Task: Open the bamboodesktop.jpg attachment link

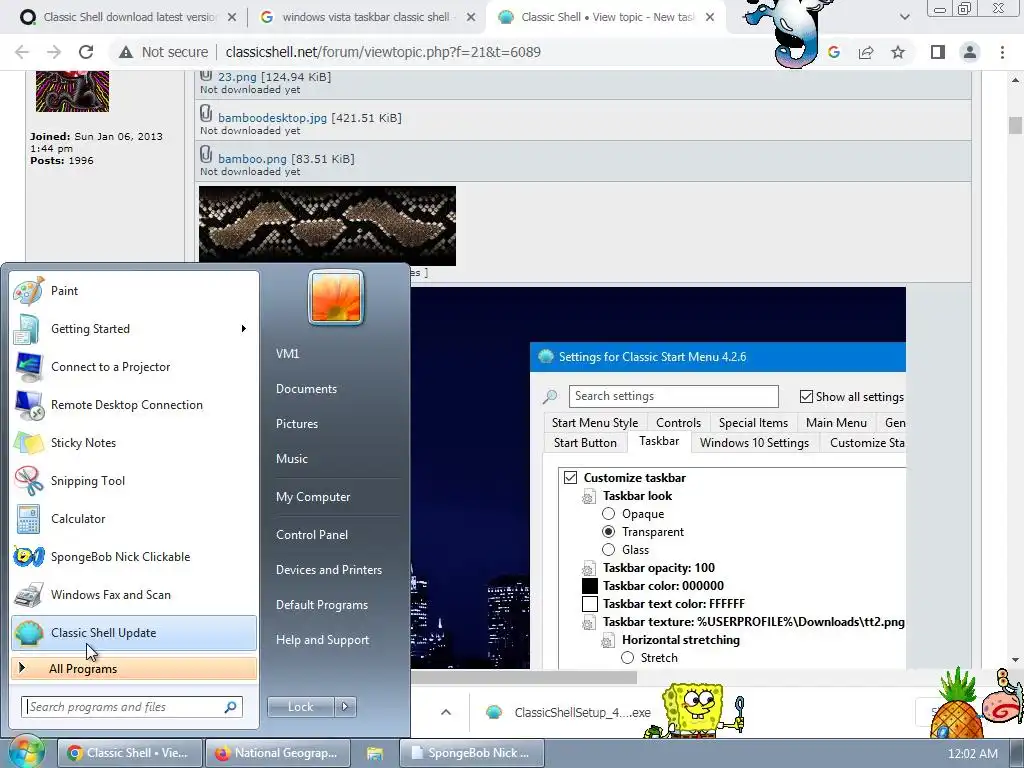Action: click(272, 118)
